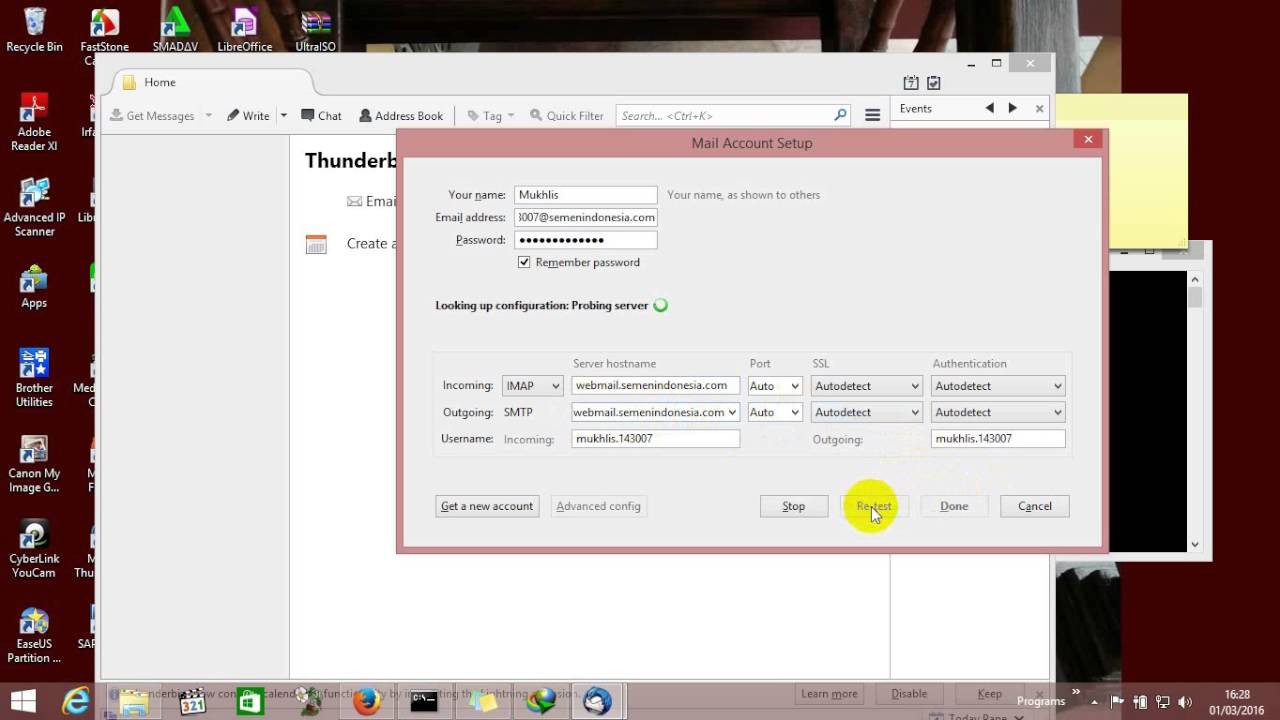Screen dimensions: 1280x720
Task: Open the incoming SSL dropdown
Action: click(x=866, y=385)
